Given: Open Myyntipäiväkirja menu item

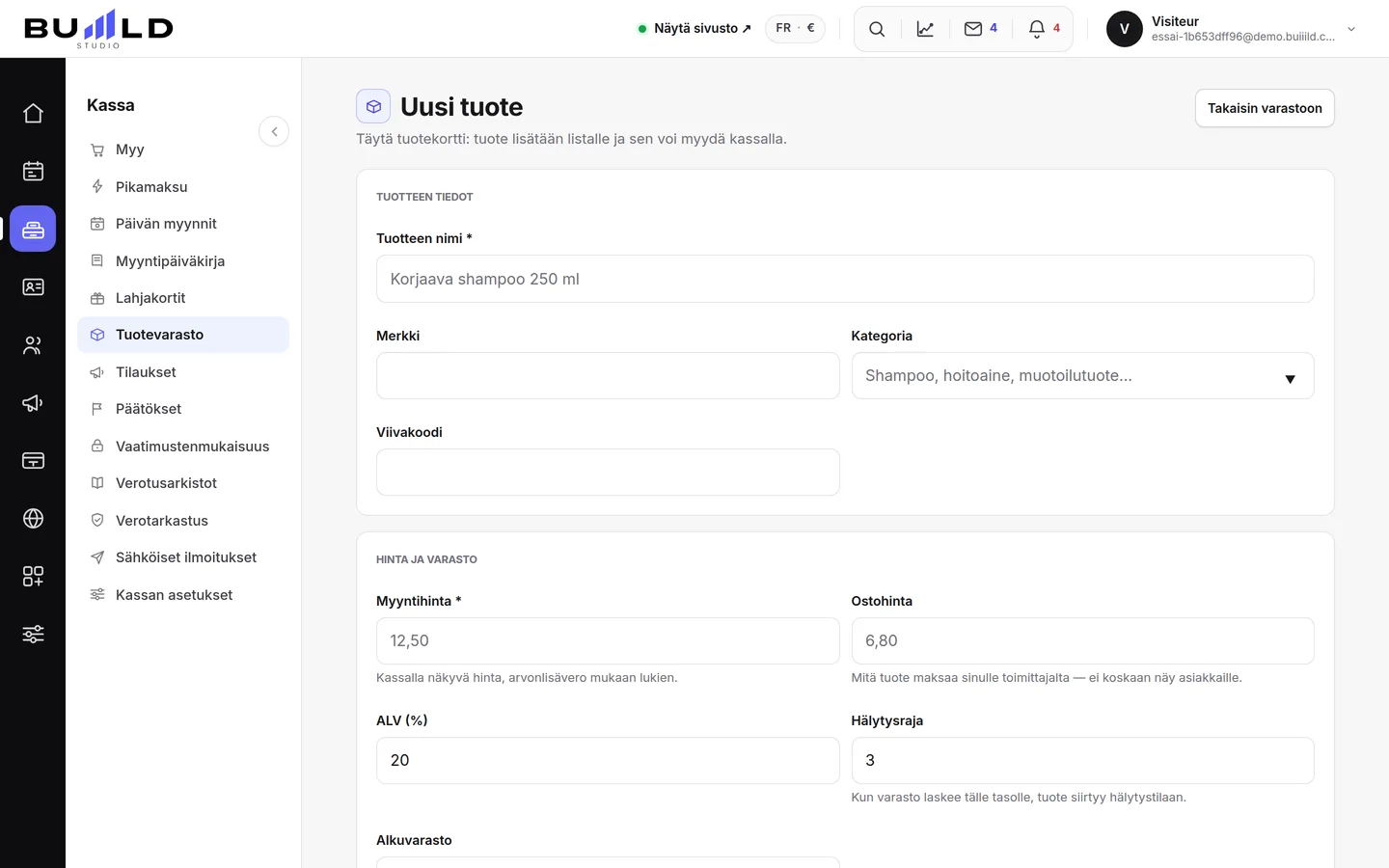Looking at the screenshot, I should [x=183, y=261].
